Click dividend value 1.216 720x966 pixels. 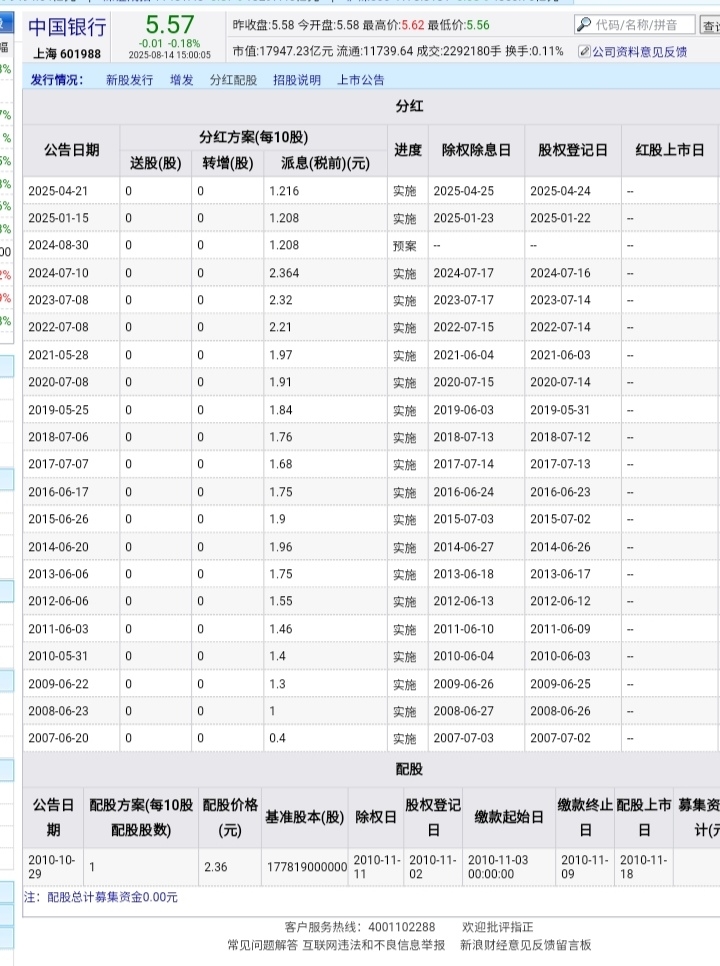[x=284, y=191]
